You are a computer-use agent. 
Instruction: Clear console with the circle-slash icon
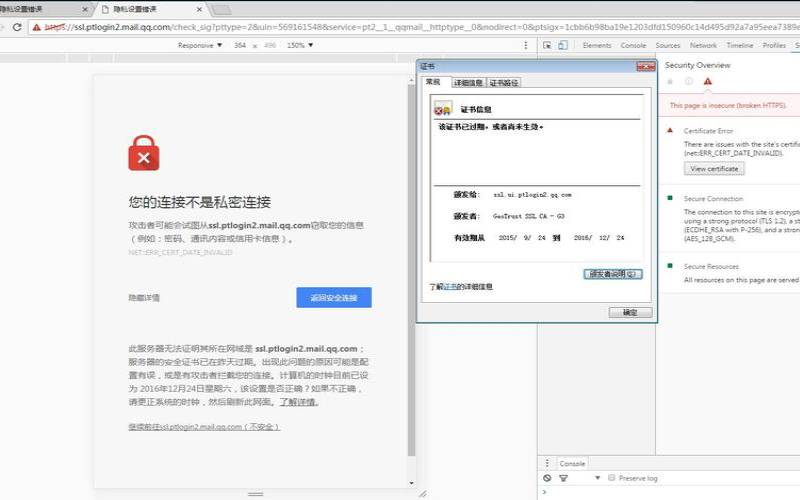point(547,478)
